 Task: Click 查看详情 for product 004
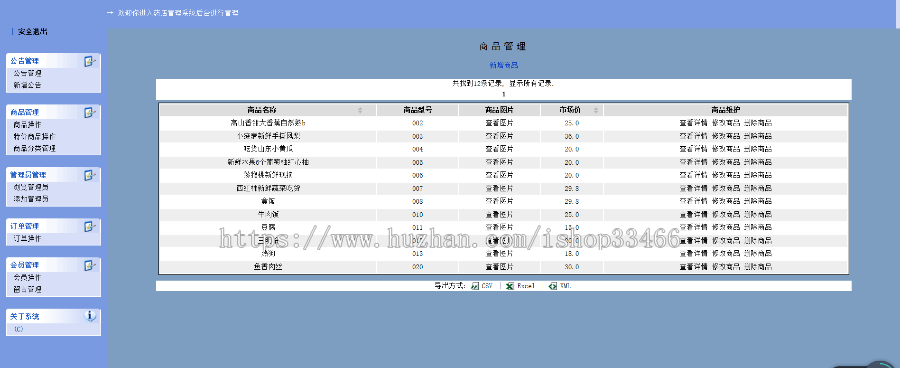pos(693,149)
